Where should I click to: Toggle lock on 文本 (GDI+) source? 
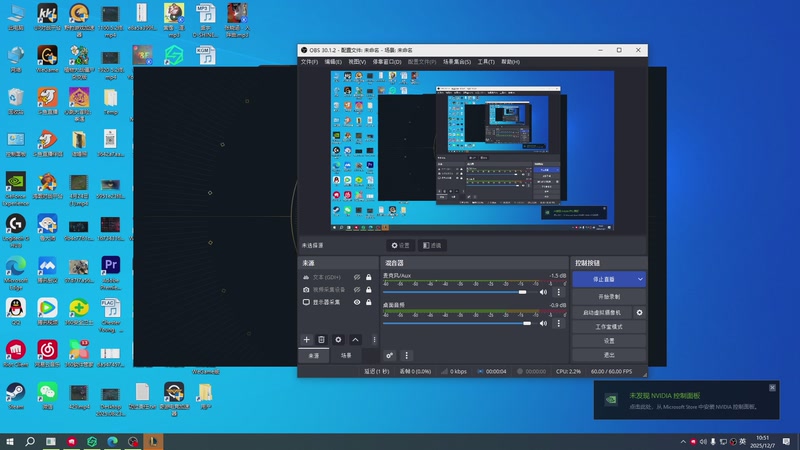pyautogui.click(x=368, y=277)
